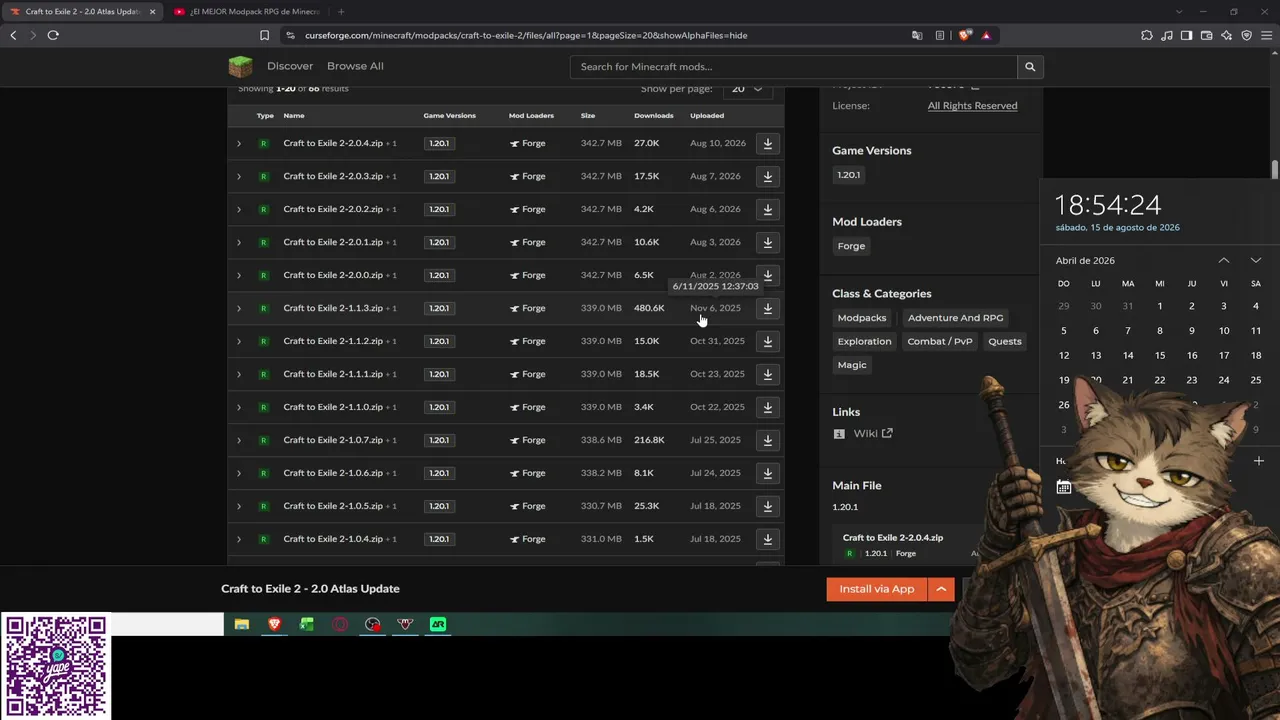Download Craft to Exile 2-2.0.2.zip file

(767, 209)
